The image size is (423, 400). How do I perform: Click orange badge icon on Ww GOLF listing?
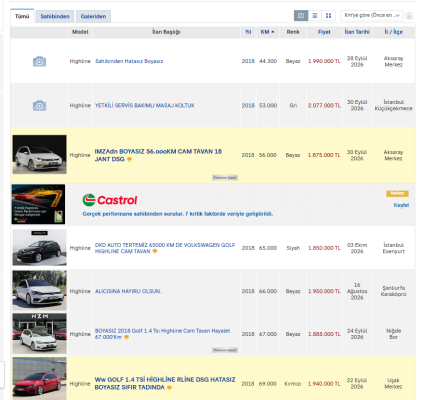click(169, 388)
